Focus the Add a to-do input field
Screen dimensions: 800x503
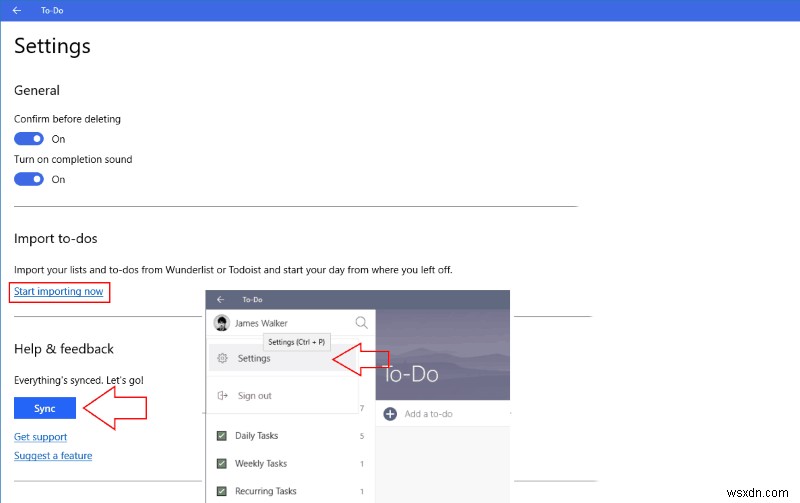click(444, 414)
